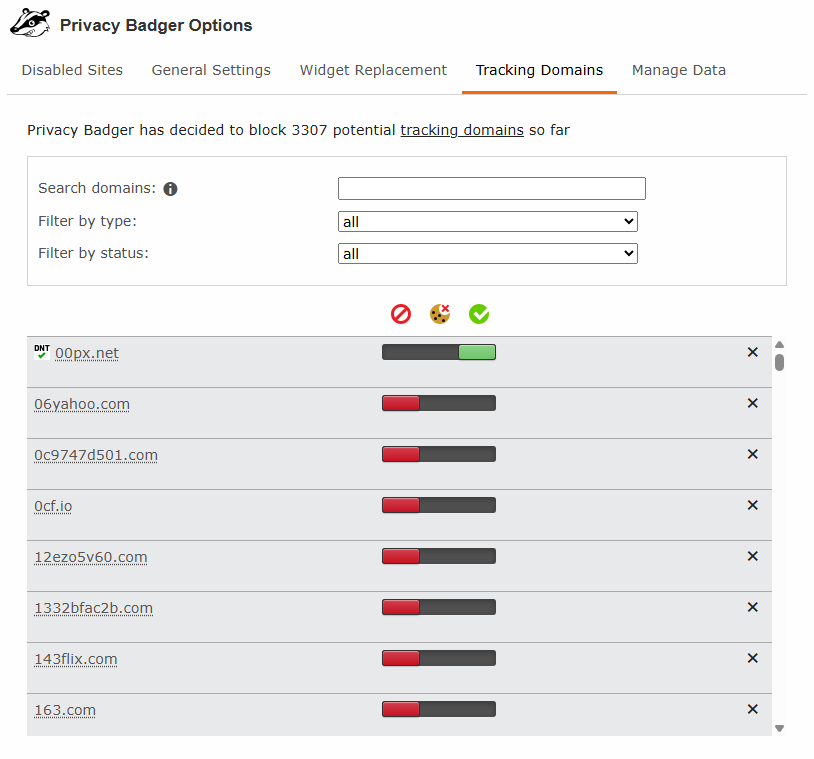Remove 06yahoo.com using its × icon
Viewport: 814px width, 759px height.
tap(752, 403)
